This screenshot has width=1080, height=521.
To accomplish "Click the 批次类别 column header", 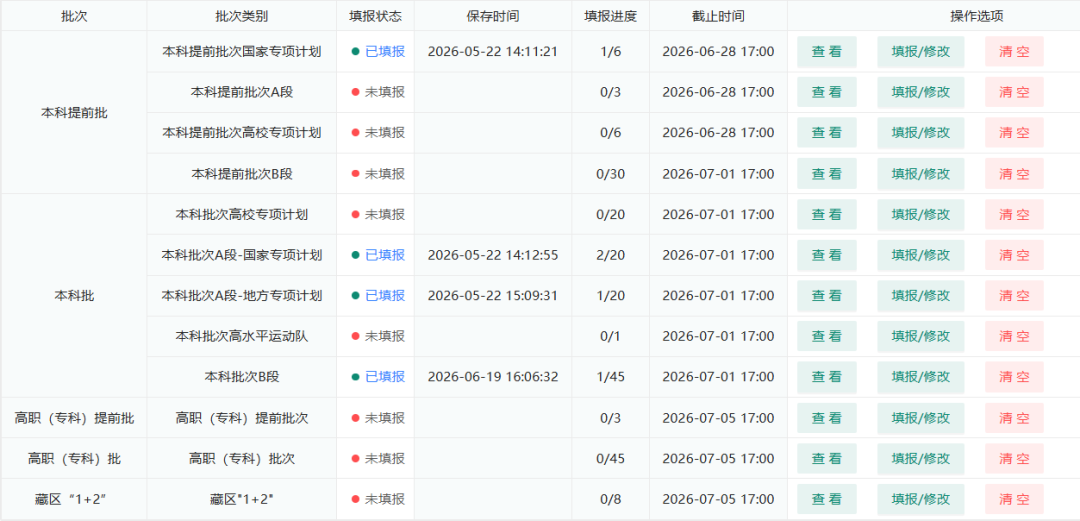I will click(x=241, y=16).
